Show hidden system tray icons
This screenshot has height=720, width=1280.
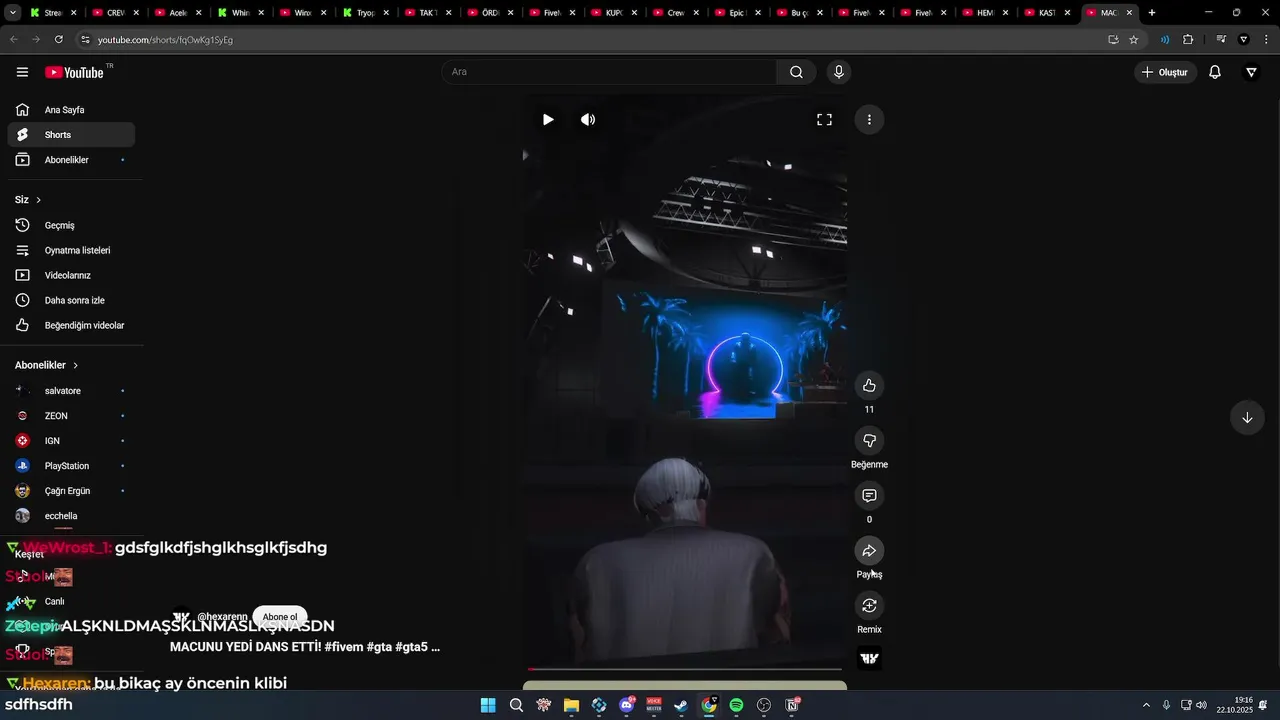(x=1146, y=705)
